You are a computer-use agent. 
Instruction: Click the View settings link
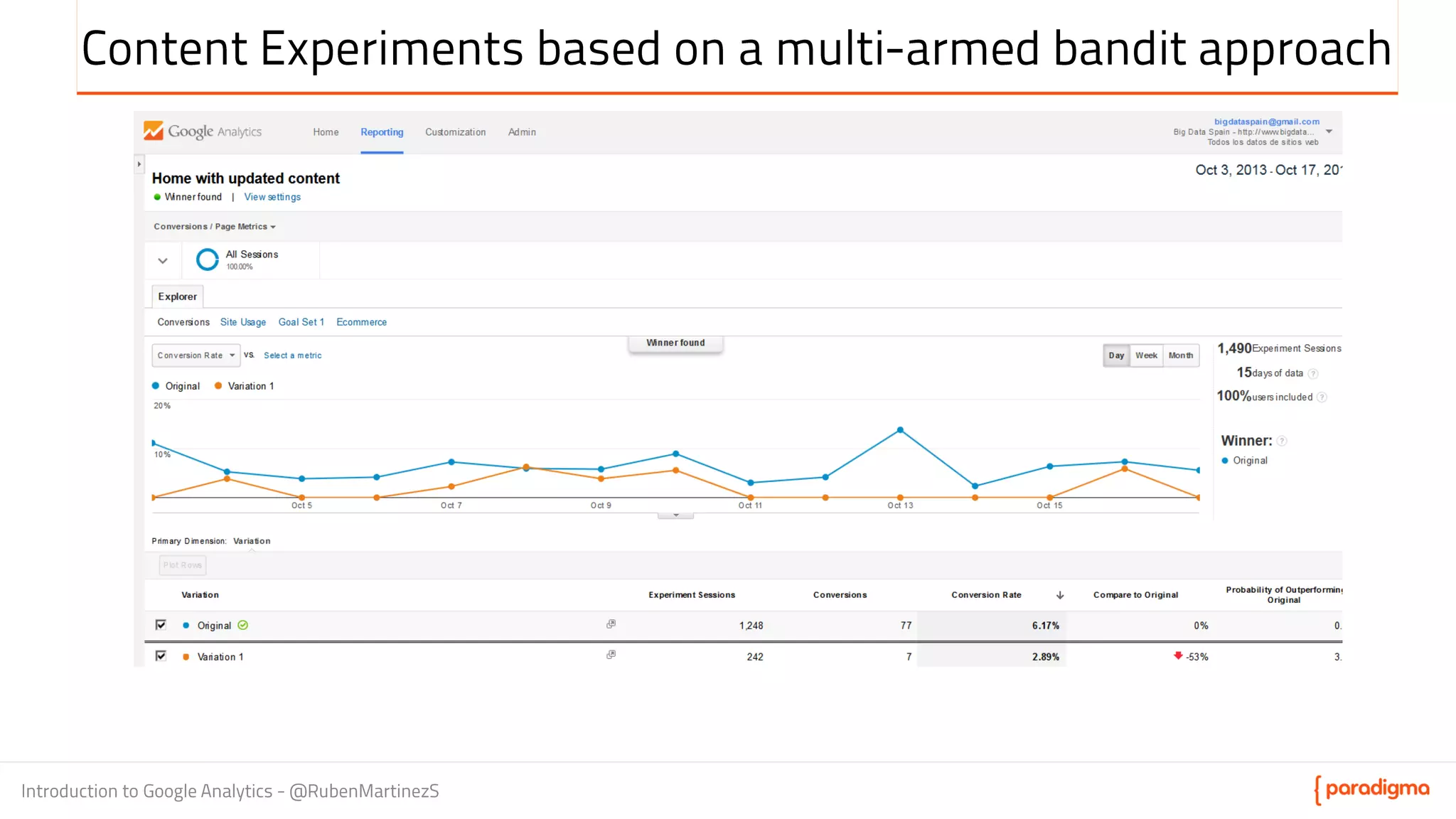point(272,197)
